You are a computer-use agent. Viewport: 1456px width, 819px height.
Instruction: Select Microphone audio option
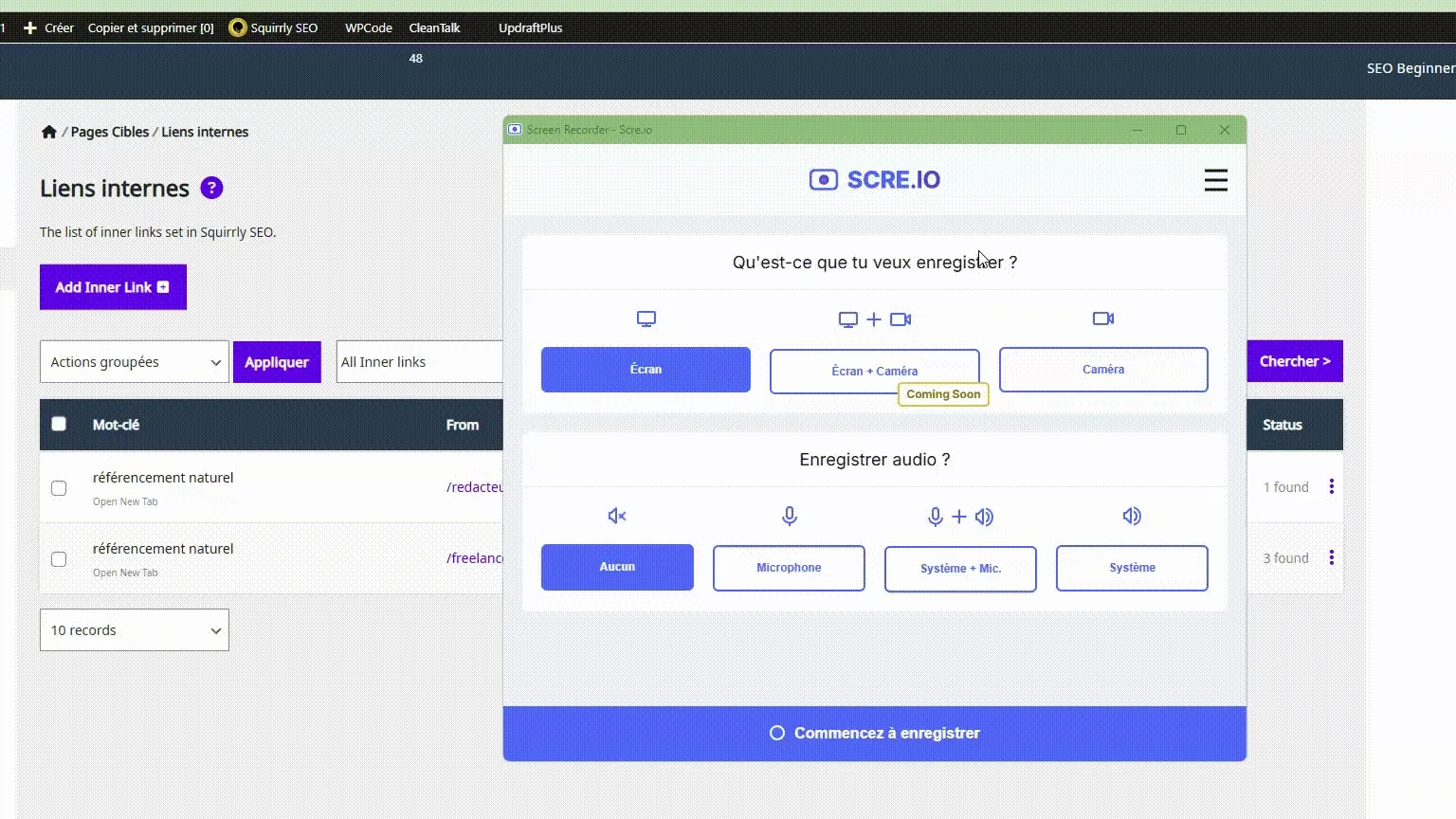pyautogui.click(x=789, y=568)
